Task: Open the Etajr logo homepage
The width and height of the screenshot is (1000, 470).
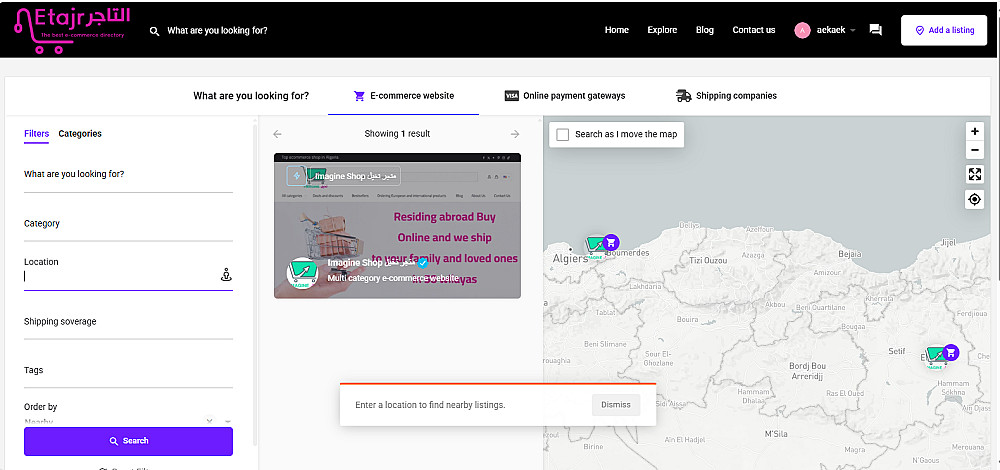Action: 72,30
